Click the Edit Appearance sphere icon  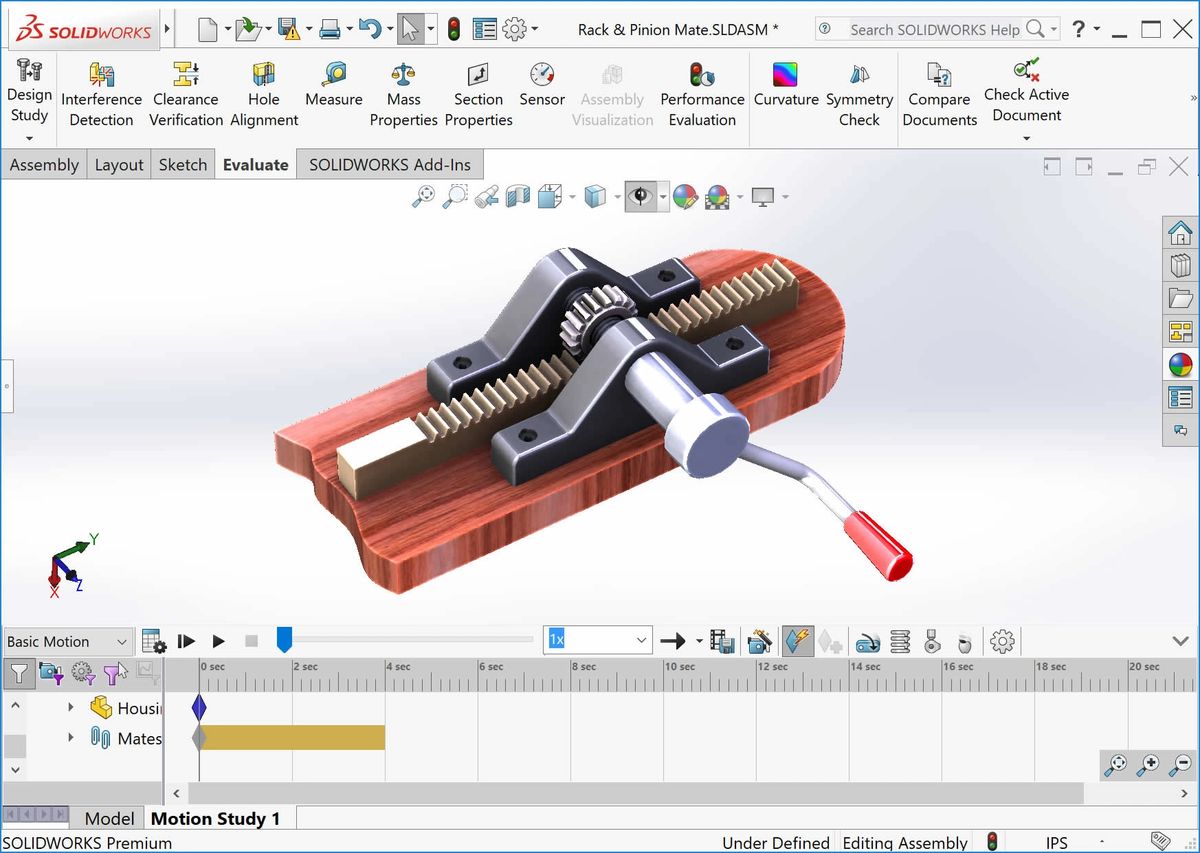tap(685, 196)
